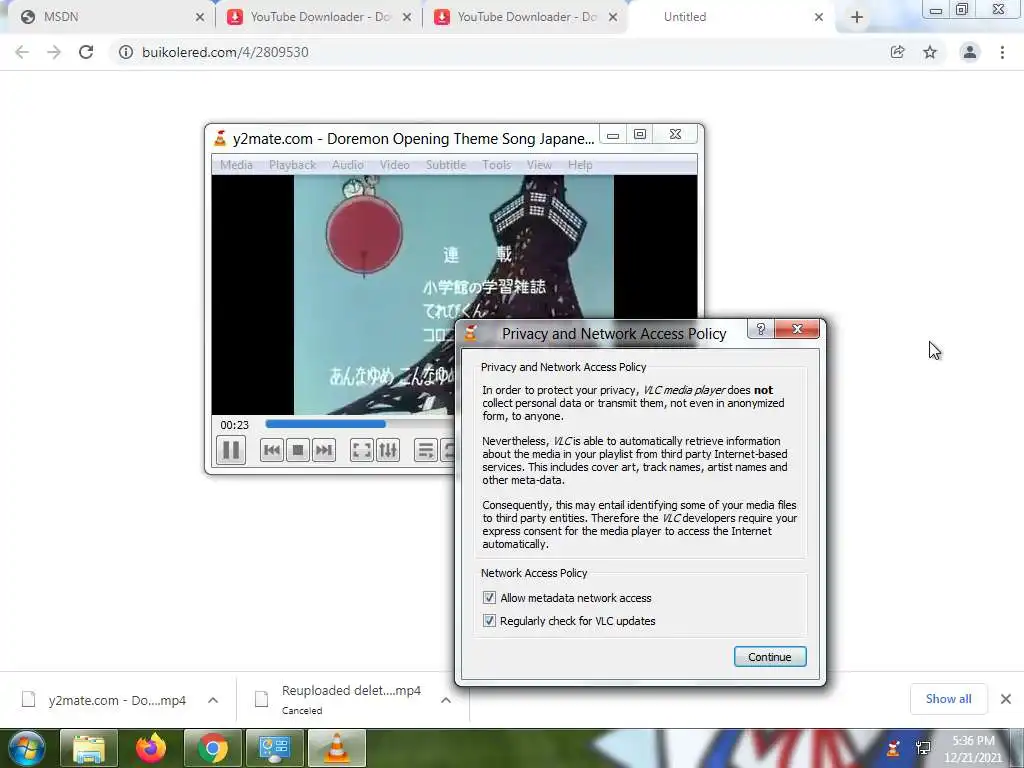Viewport: 1024px width, 768px height.
Task: Click Reuploaded delet....mp4 canceled download
Action: click(341, 699)
